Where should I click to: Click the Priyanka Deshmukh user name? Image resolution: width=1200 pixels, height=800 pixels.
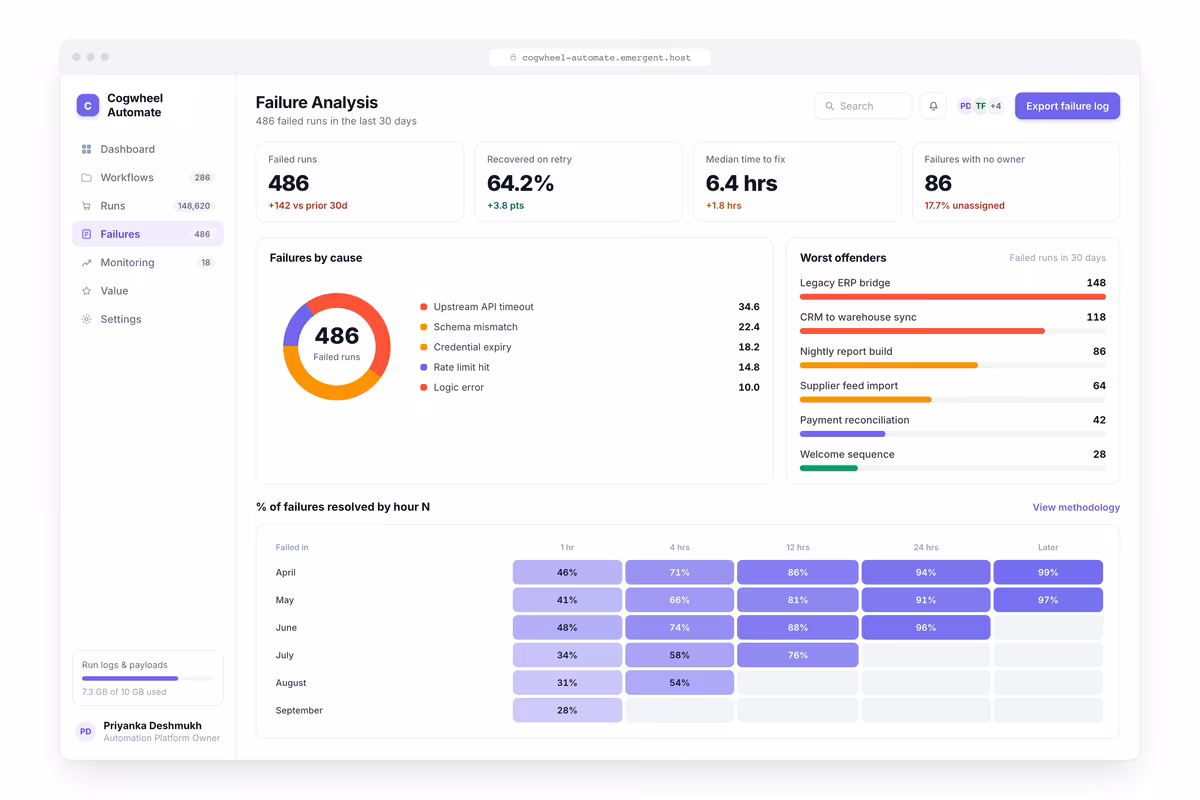click(x=153, y=726)
